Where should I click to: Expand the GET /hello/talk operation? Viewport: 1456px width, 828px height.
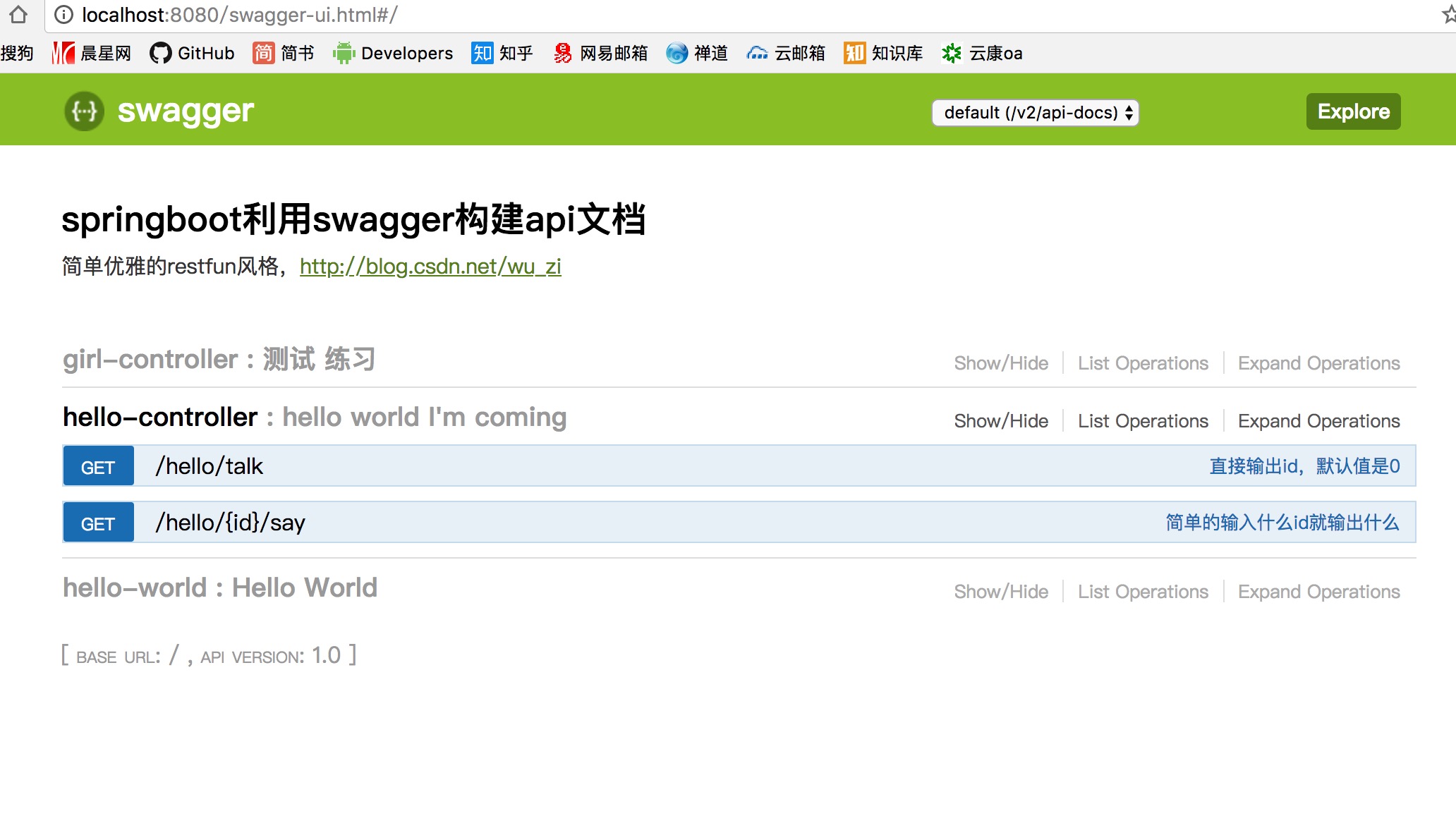(209, 466)
